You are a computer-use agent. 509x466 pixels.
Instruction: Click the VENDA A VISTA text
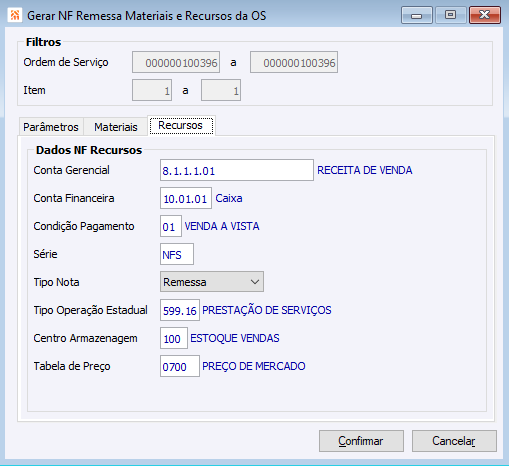point(222,226)
